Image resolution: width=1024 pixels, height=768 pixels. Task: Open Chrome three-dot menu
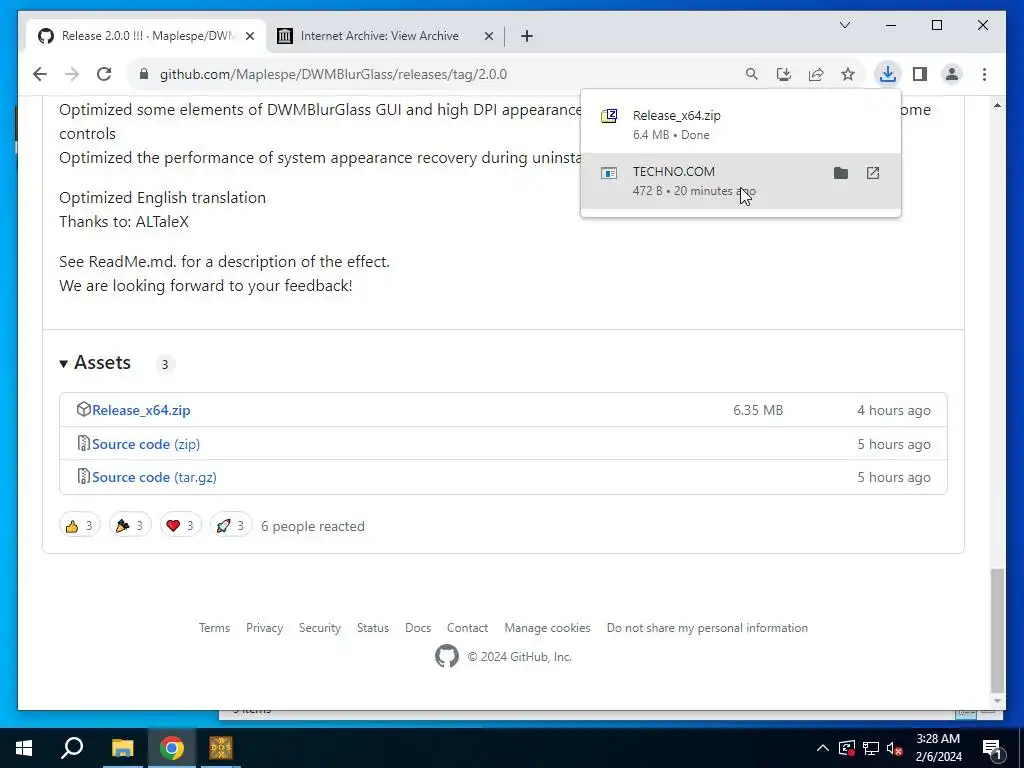tap(984, 74)
